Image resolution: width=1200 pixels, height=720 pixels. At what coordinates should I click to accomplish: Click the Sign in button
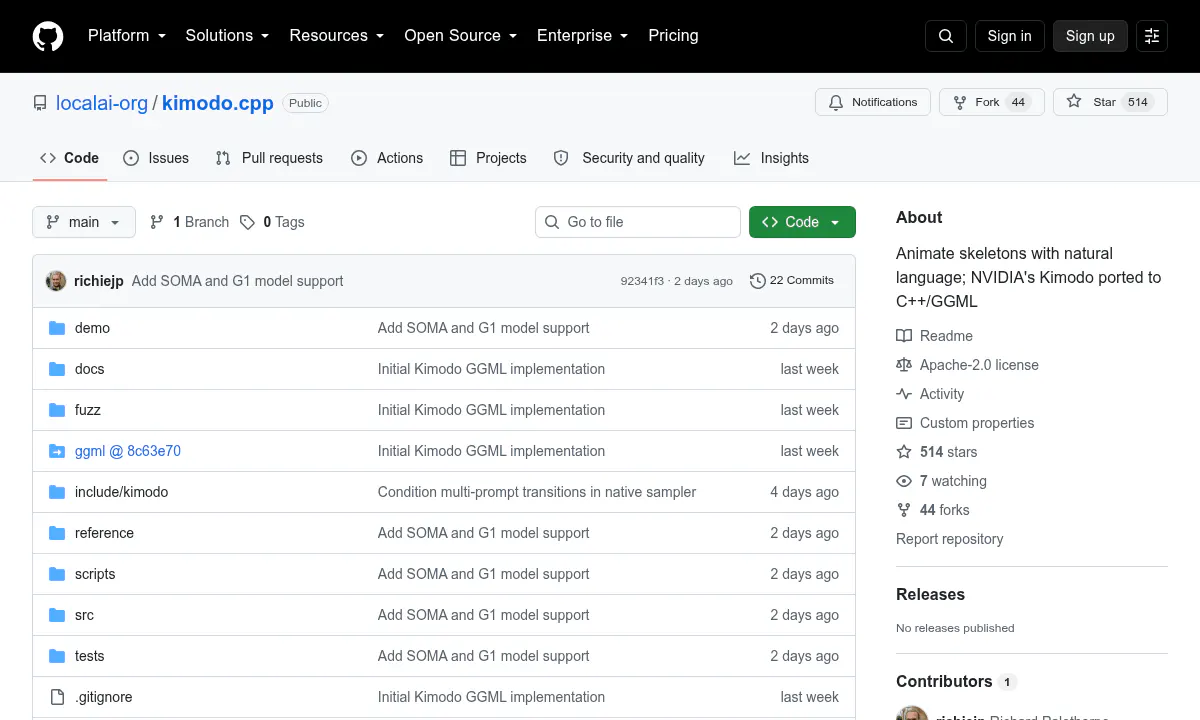pyautogui.click(x=1009, y=36)
